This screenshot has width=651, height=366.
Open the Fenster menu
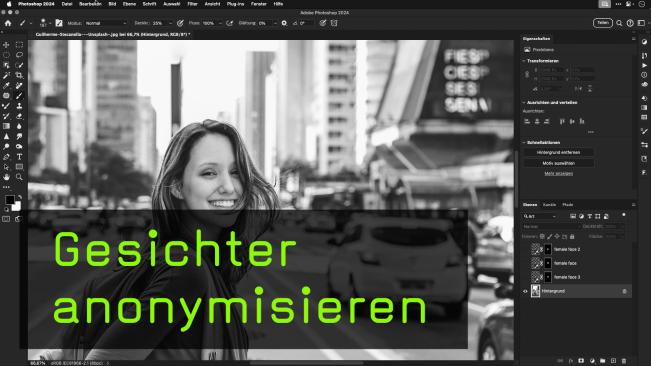point(259,4)
